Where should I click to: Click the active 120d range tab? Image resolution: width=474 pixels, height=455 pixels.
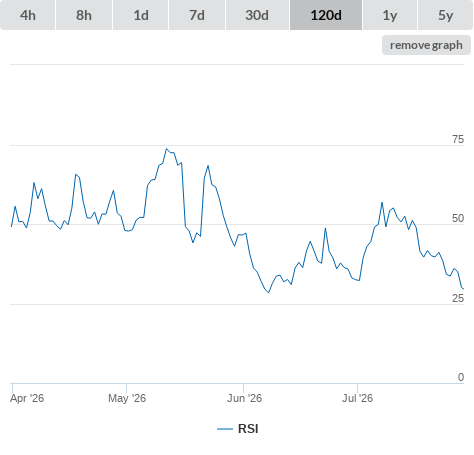[x=326, y=15]
